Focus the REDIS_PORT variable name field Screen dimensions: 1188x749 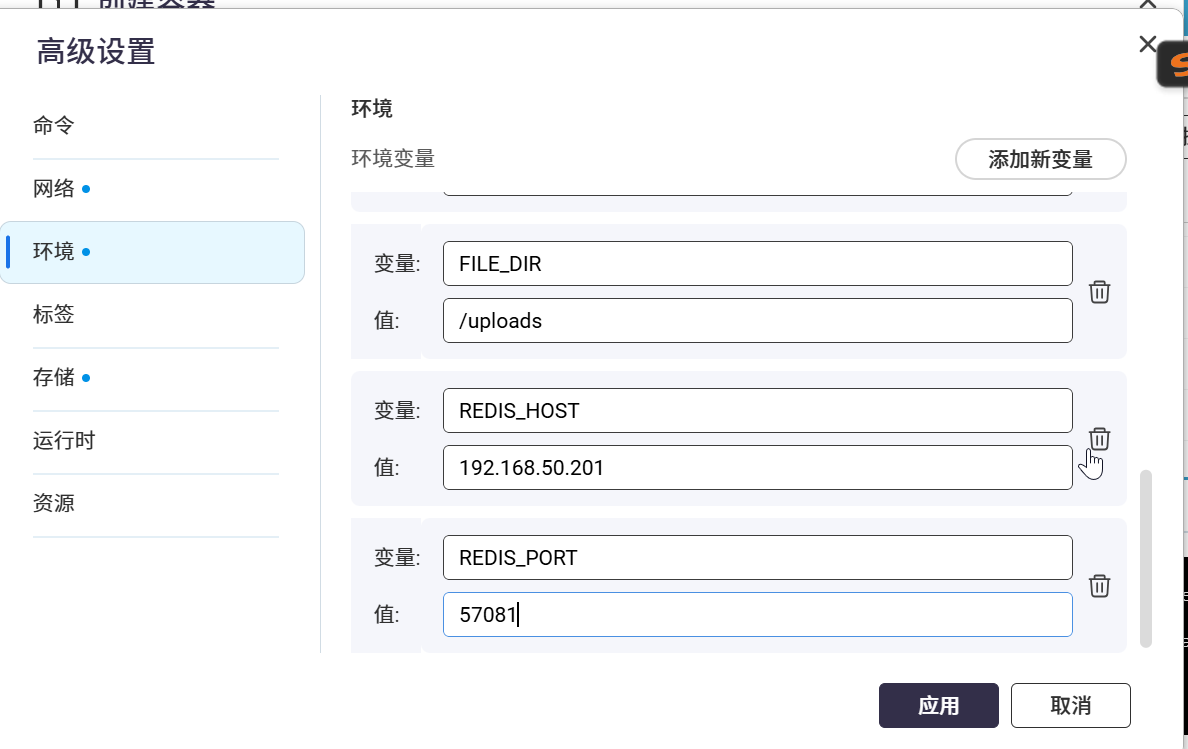pyautogui.click(x=757, y=558)
